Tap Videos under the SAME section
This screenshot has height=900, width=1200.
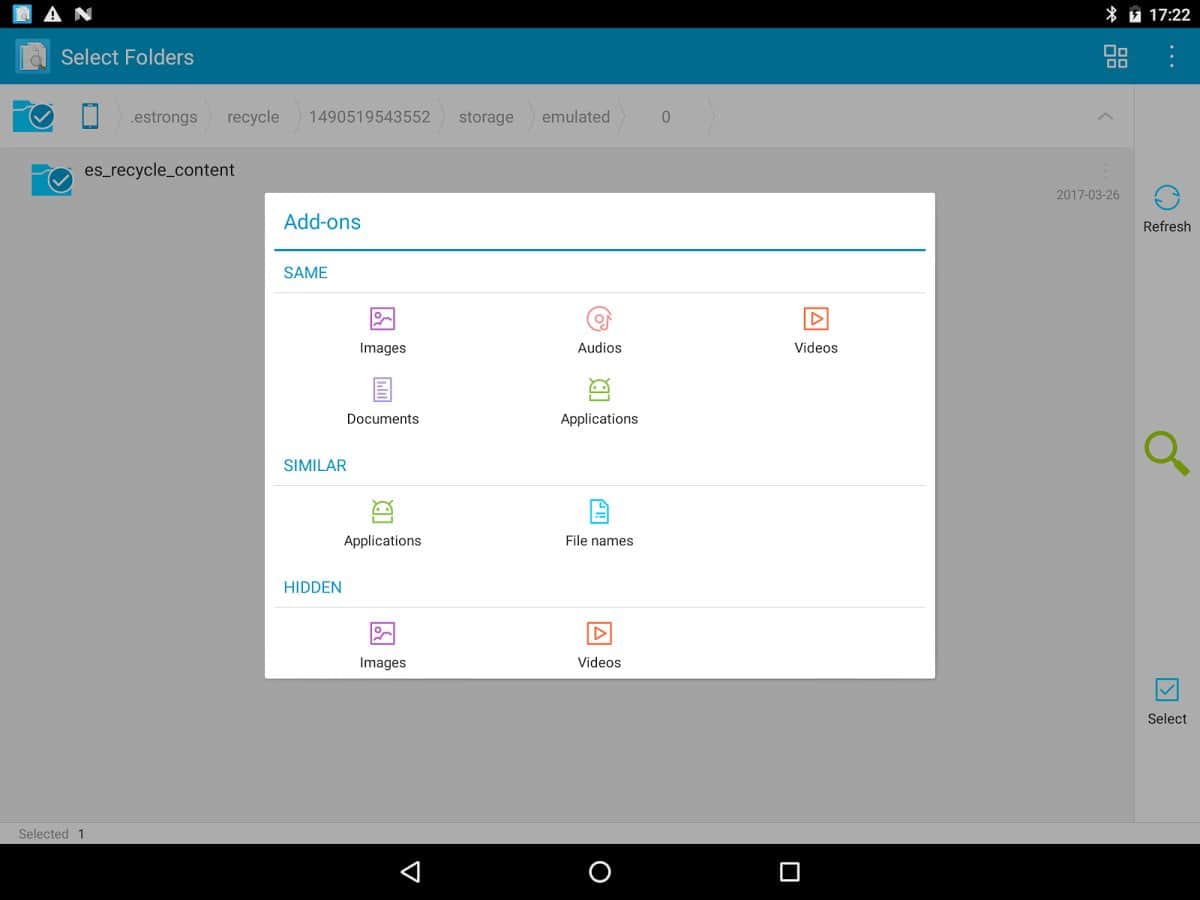coord(816,331)
